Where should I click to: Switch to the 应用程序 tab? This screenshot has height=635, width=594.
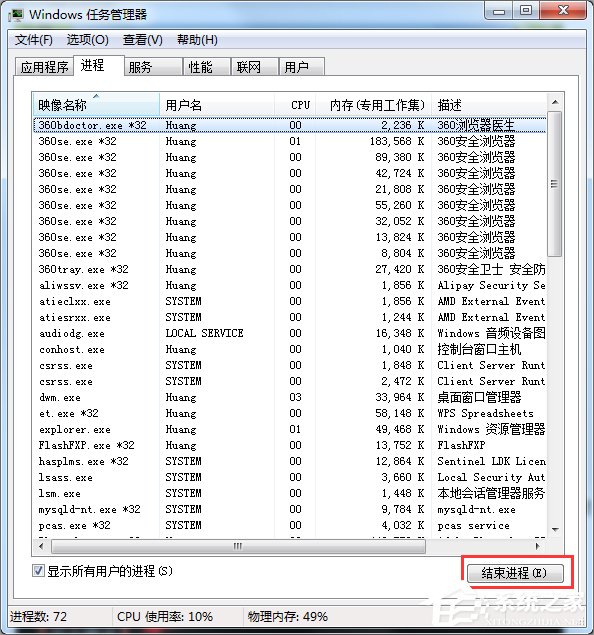click(x=44, y=67)
